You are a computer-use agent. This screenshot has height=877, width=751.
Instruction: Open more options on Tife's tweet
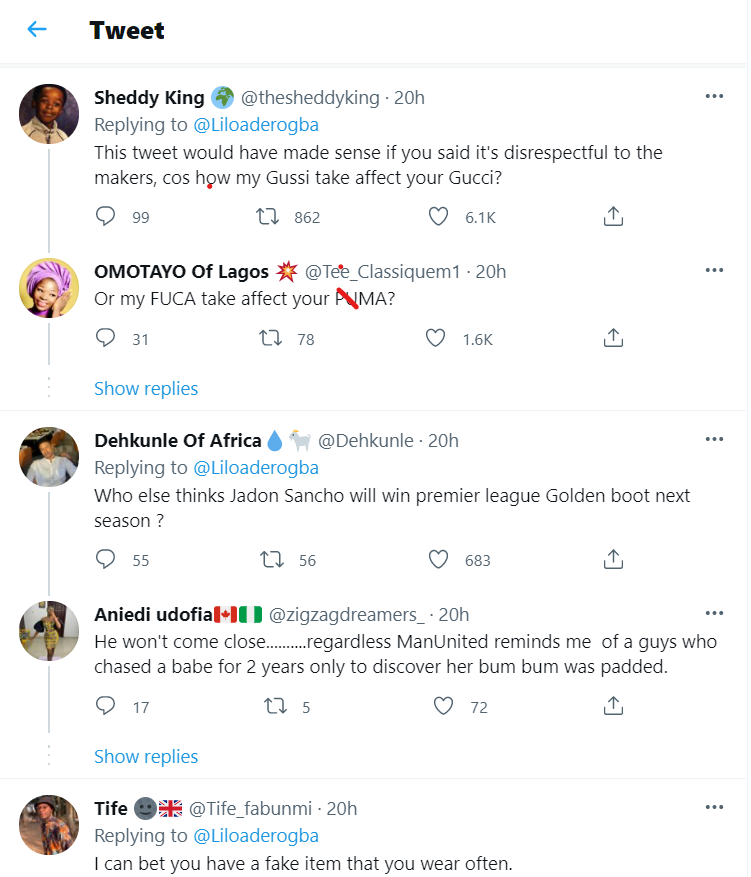click(x=714, y=807)
